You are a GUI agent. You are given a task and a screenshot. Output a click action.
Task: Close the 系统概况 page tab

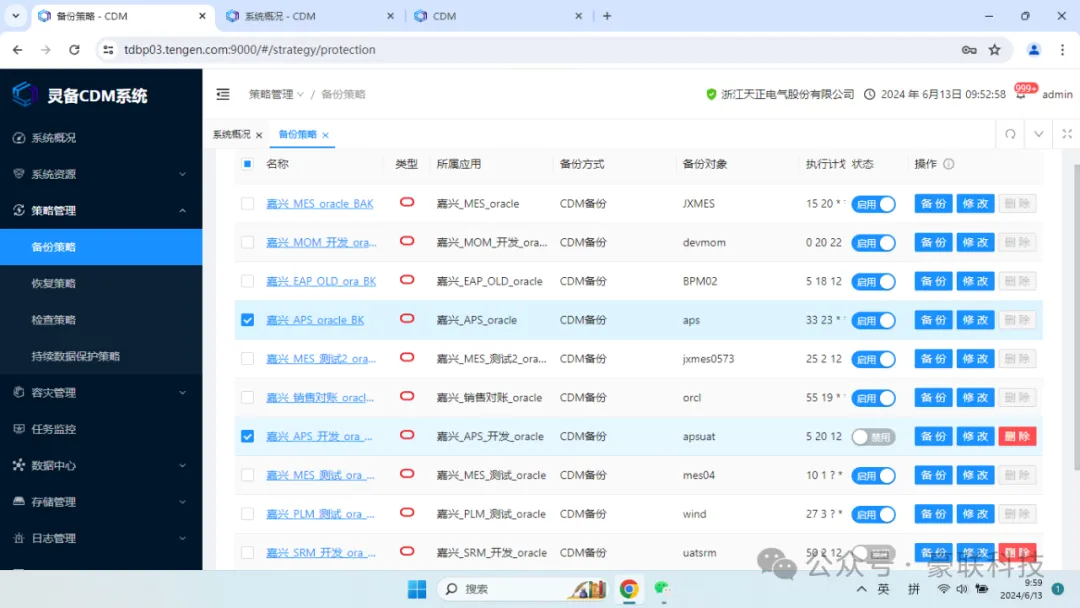[259, 135]
